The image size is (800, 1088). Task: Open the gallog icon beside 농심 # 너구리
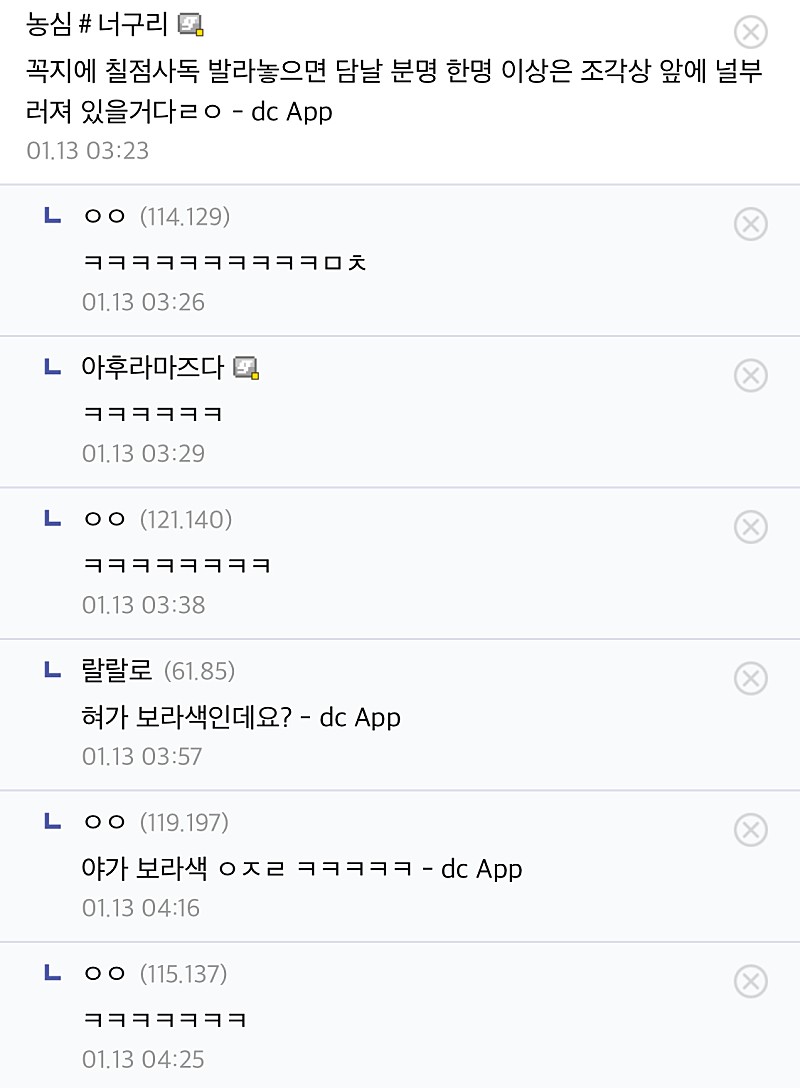click(x=191, y=25)
